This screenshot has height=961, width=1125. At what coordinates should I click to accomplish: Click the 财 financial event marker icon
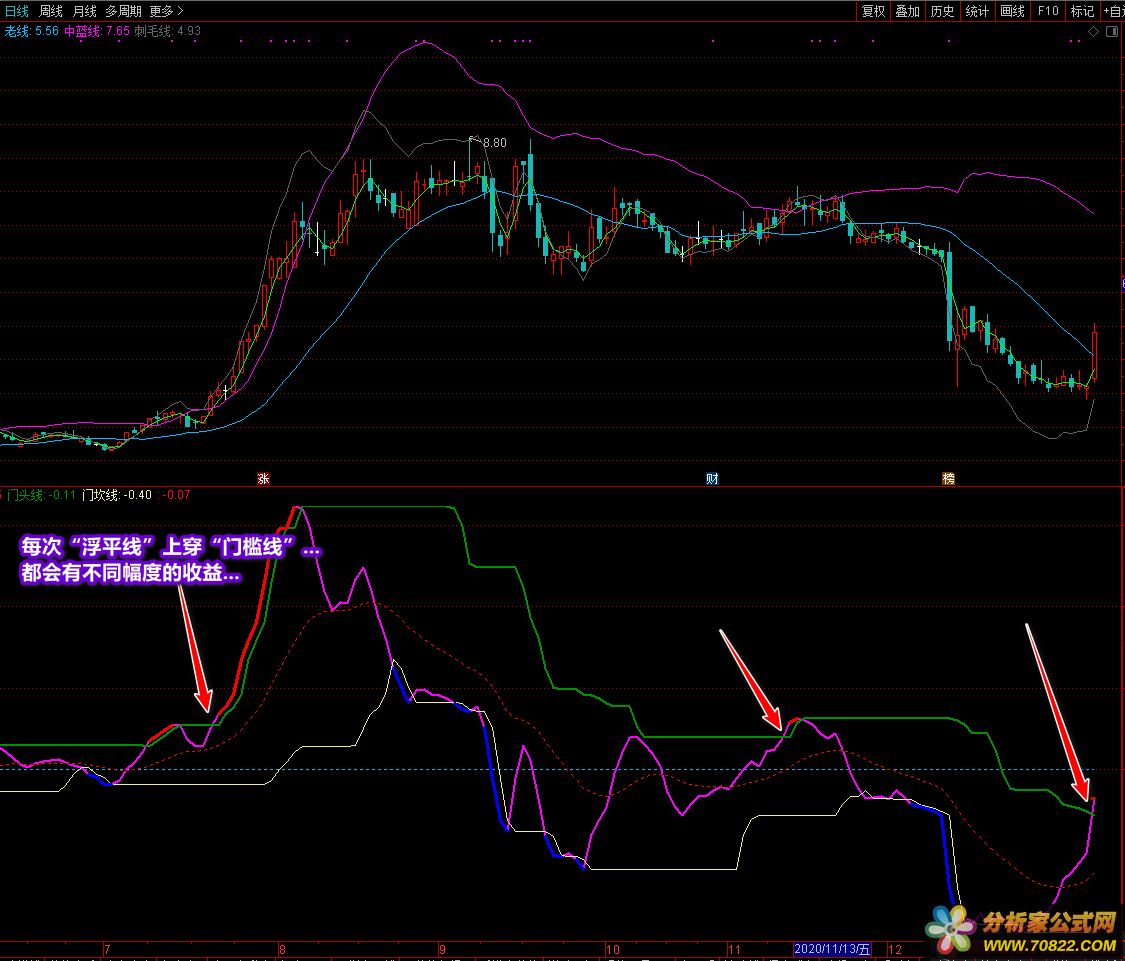coord(712,479)
